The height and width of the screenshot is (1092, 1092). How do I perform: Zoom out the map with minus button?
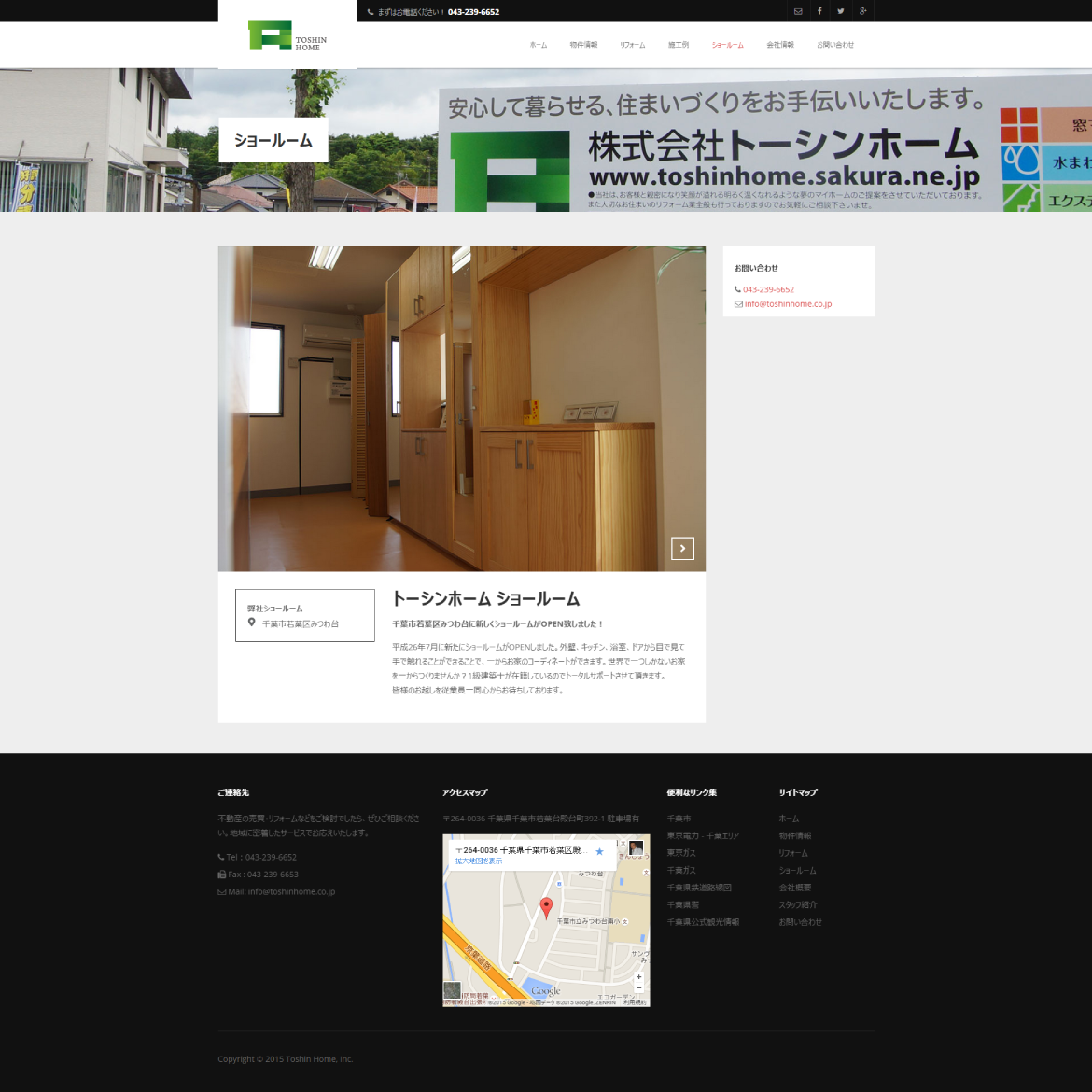pyautogui.click(x=638, y=987)
